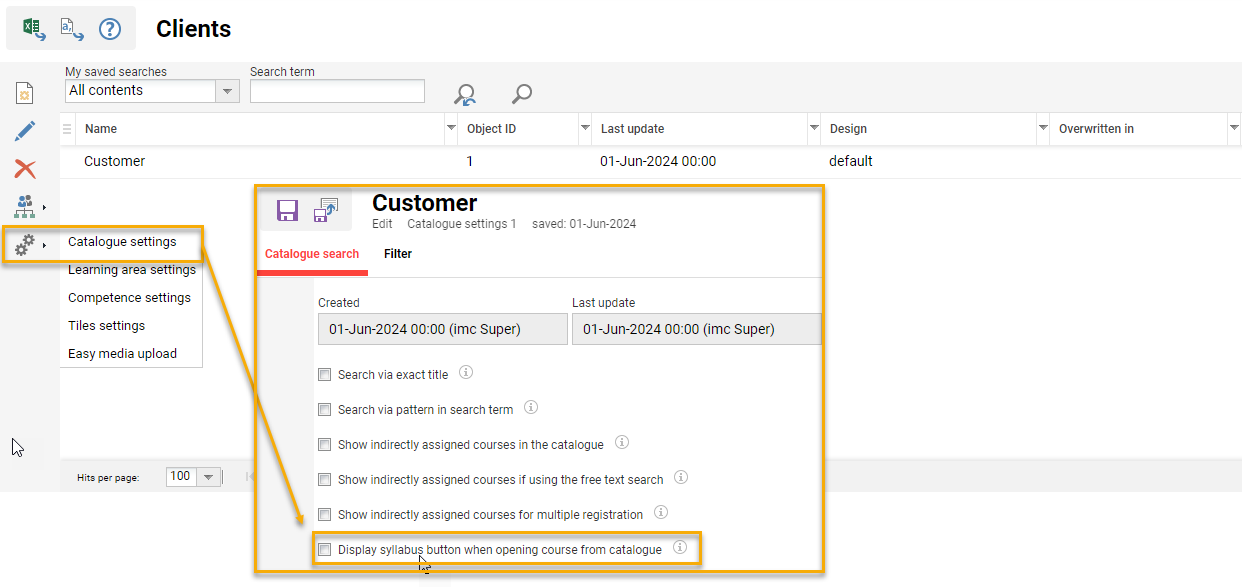Open the Object ID link for Customer

[469, 160]
